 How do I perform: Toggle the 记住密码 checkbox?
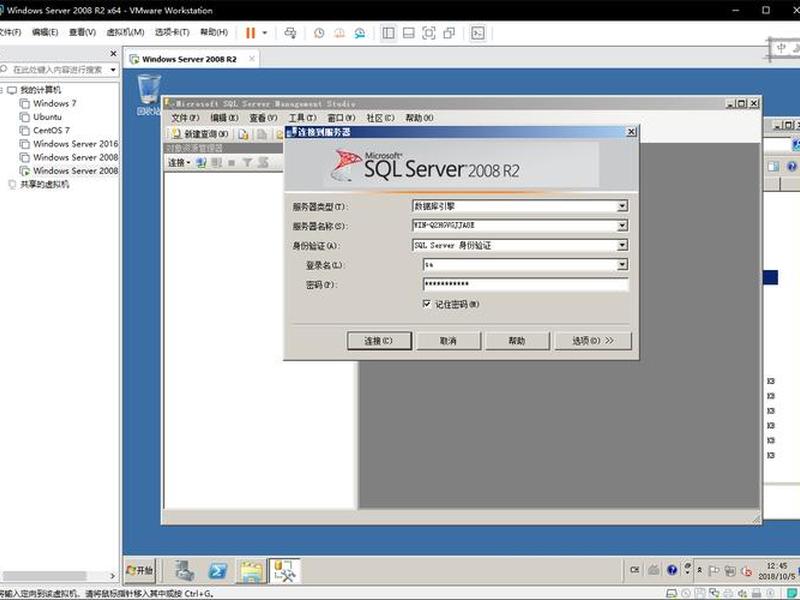[x=427, y=304]
